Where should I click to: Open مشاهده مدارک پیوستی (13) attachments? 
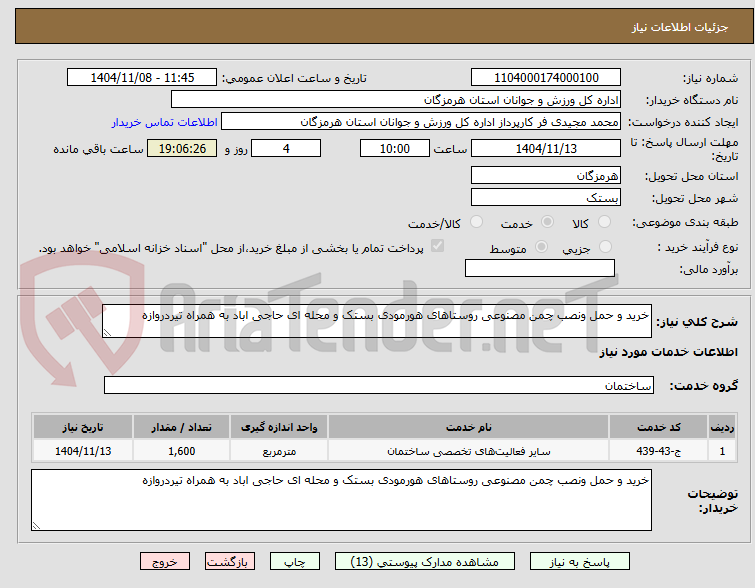424,562
